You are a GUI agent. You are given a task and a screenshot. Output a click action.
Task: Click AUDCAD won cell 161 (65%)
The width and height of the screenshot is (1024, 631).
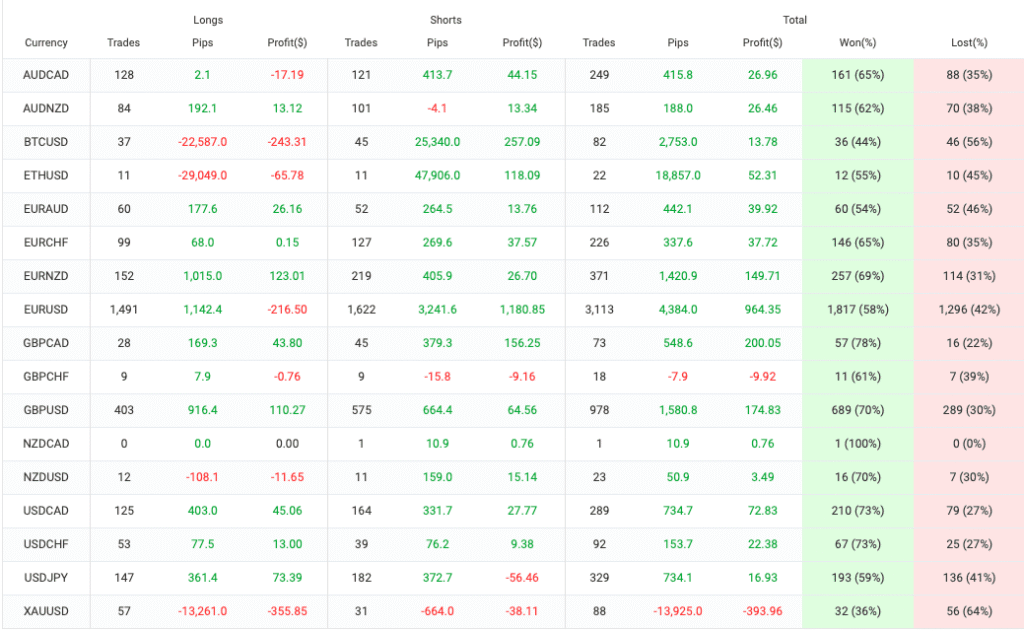point(856,75)
